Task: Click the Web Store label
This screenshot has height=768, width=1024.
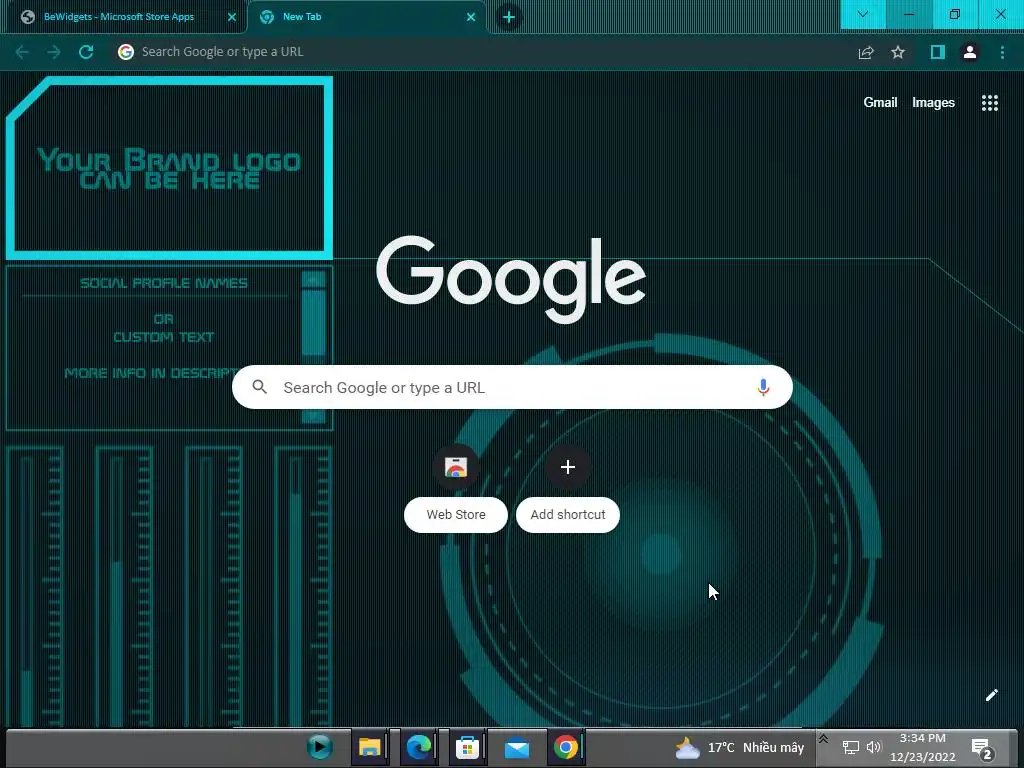Action: pos(456,515)
